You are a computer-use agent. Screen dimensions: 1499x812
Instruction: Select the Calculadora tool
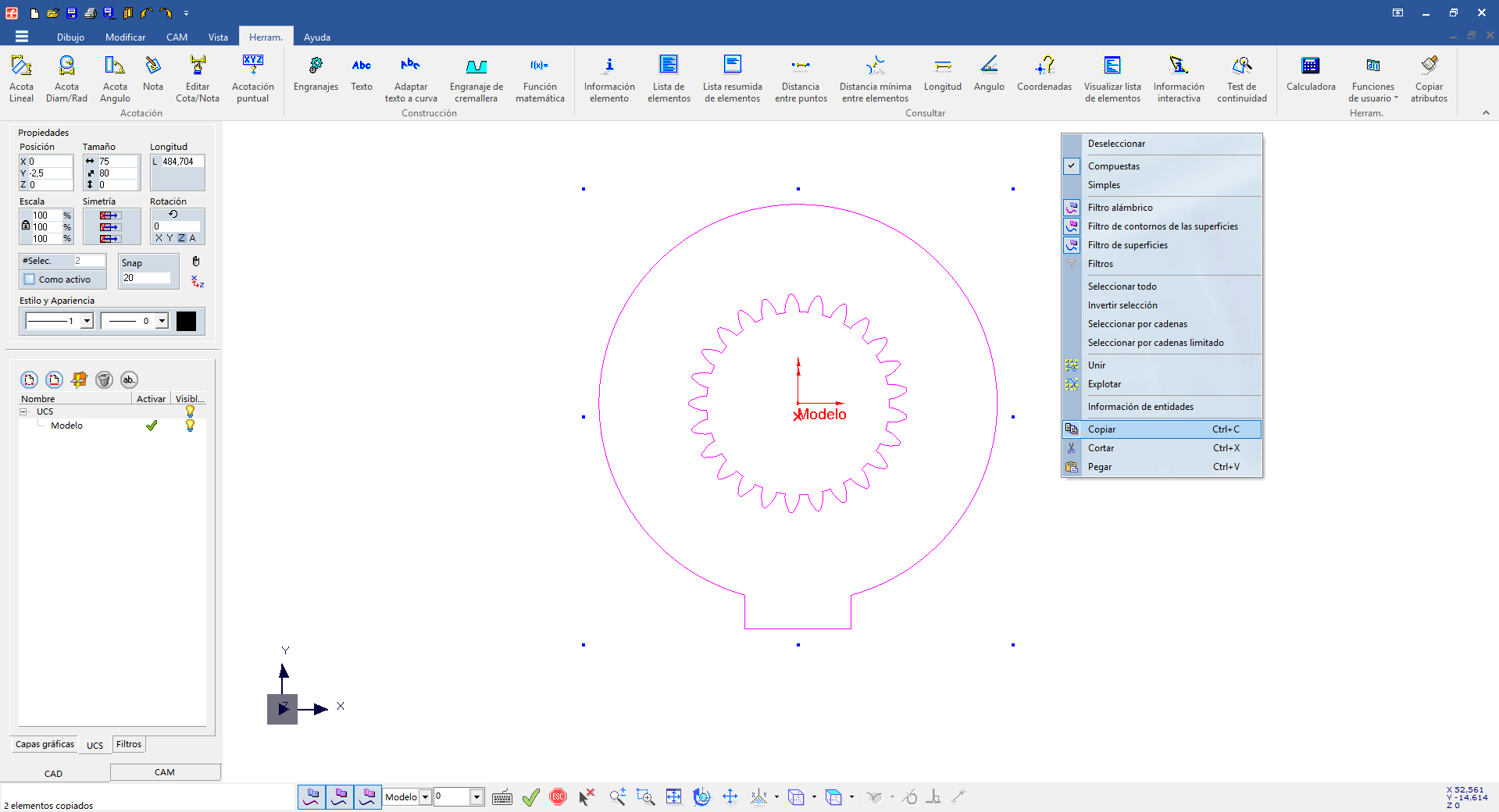(1310, 75)
